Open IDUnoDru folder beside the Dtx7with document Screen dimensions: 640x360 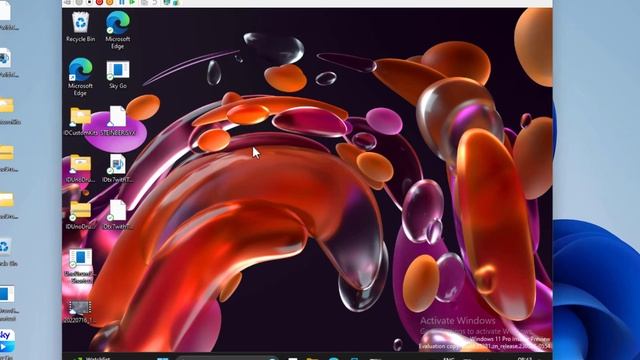[x=80, y=215]
